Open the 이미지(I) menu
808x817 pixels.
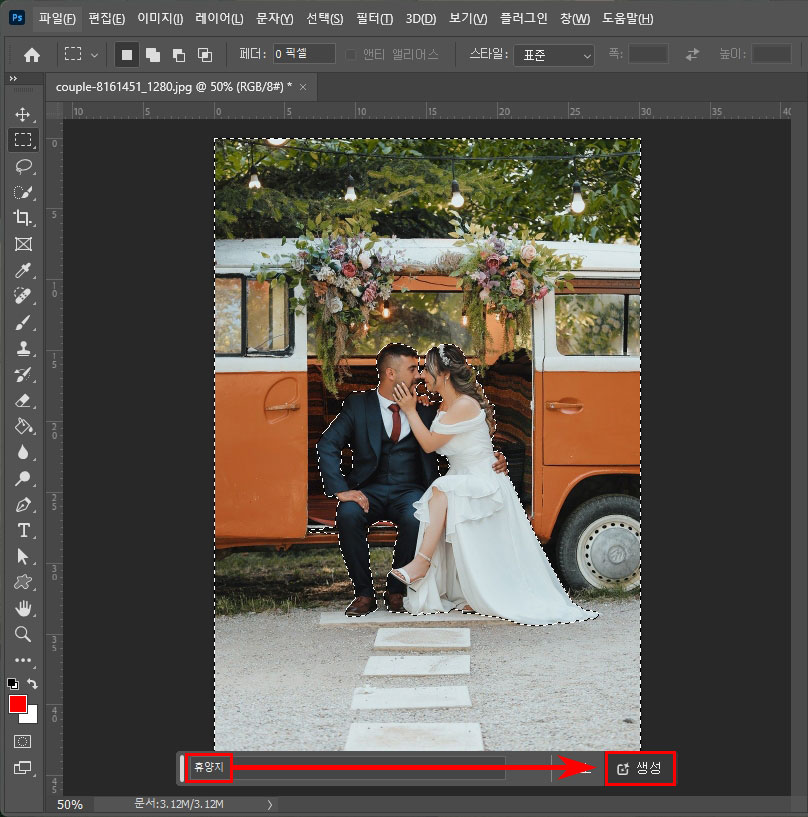160,19
